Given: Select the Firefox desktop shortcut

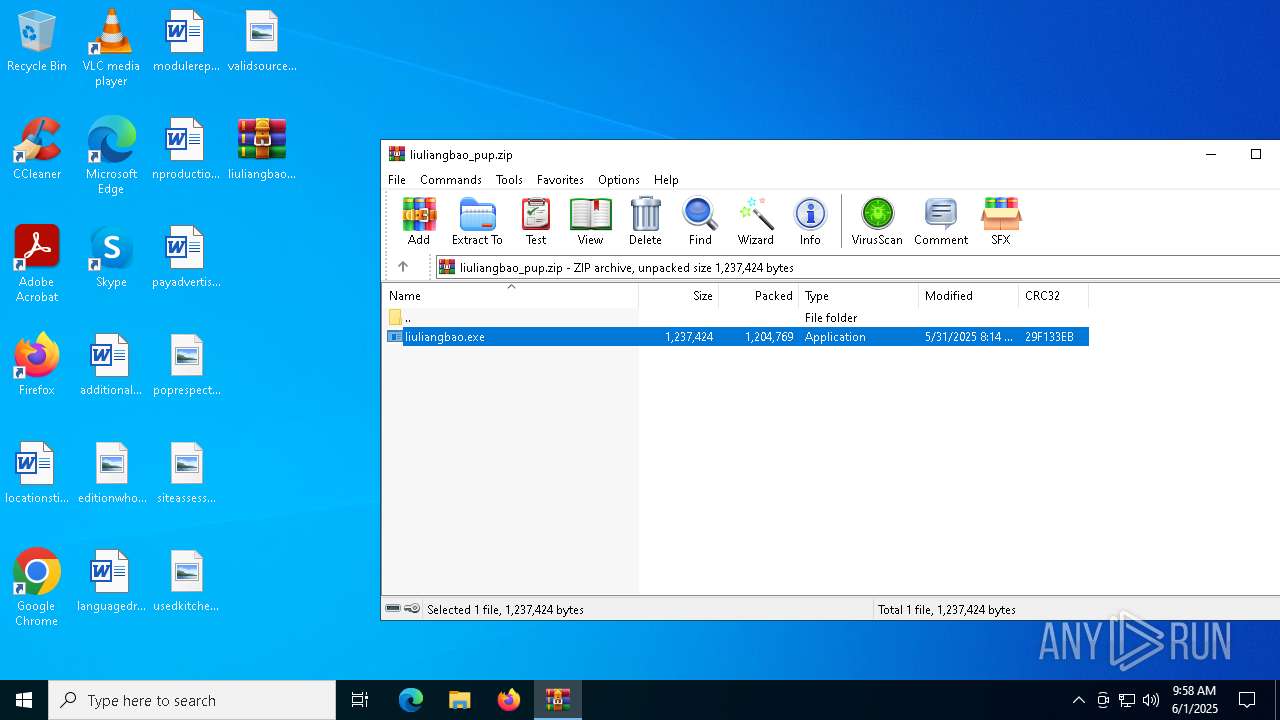Looking at the screenshot, I should tap(37, 366).
